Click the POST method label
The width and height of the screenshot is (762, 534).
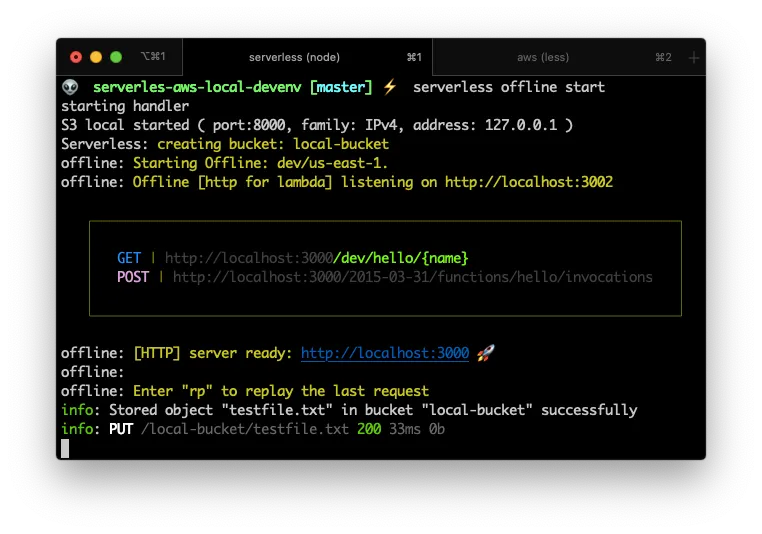coord(133,277)
